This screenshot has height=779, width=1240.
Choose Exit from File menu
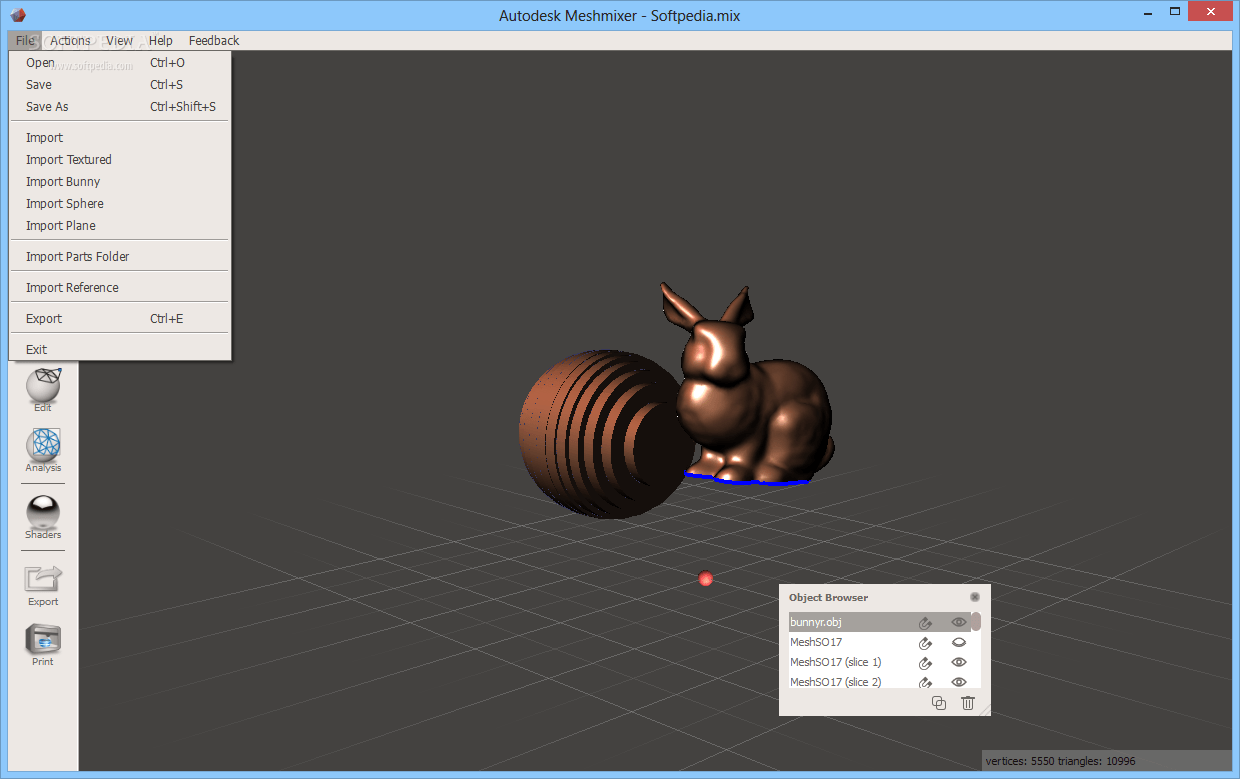[x=120, y=350]
